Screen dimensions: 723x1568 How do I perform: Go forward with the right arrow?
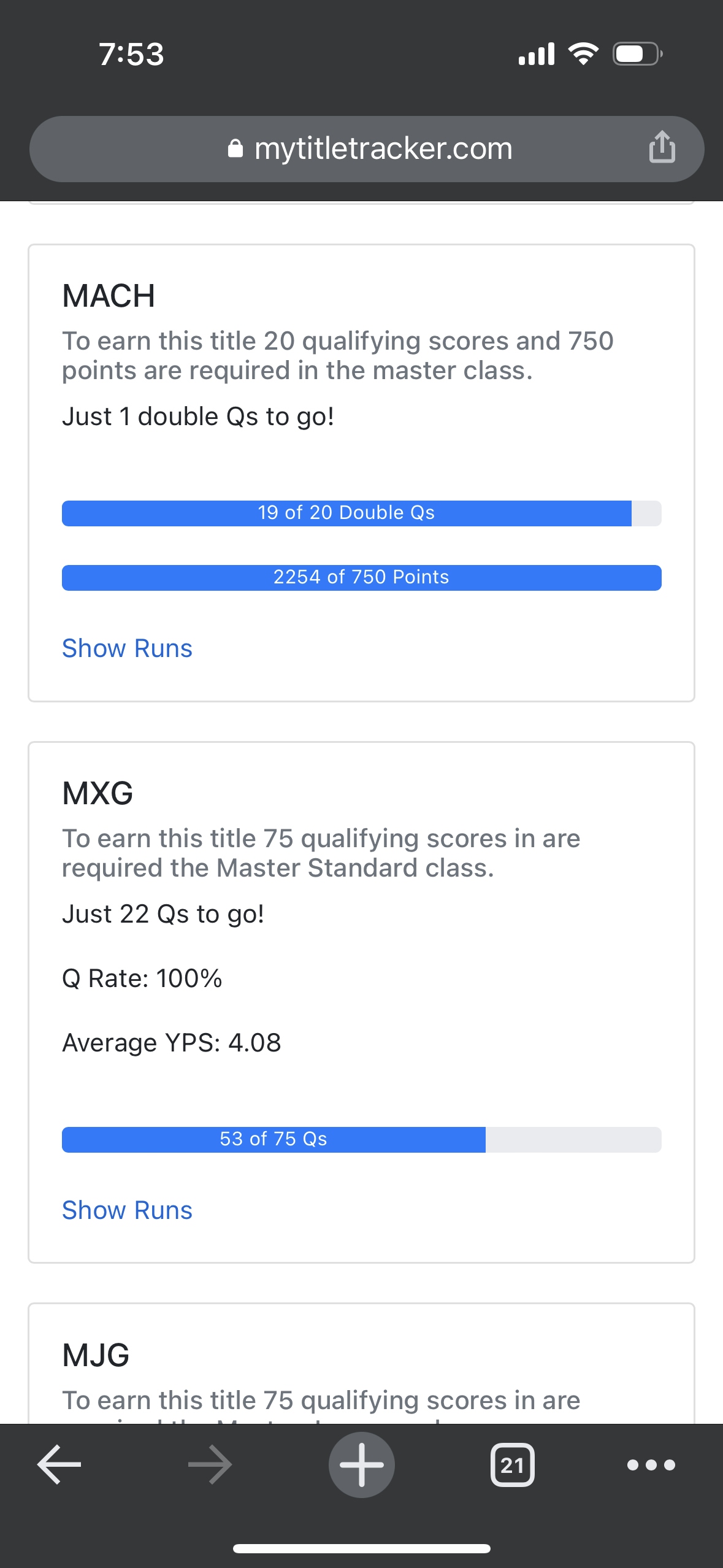(210, 1464)
